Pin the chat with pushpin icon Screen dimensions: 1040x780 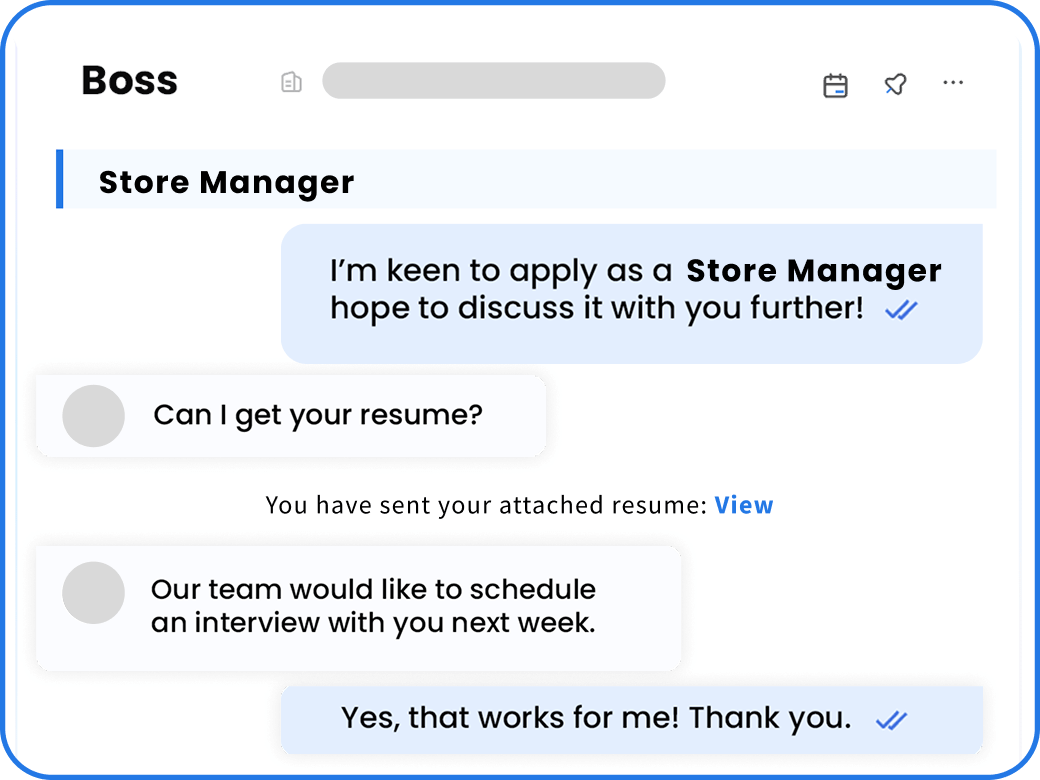pyautogui.click(x=895, y=84)
